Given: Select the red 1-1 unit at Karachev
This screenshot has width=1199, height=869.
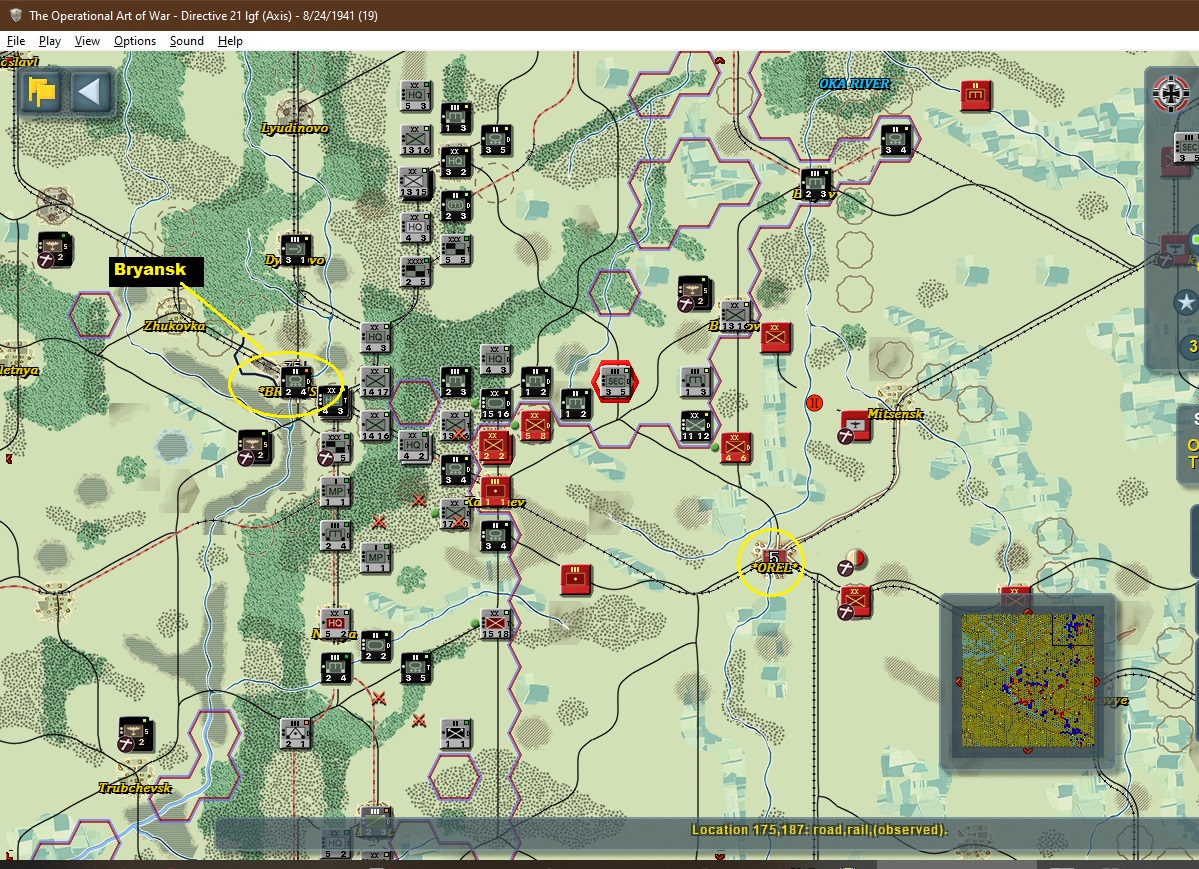Looking at the screenshot, I should [495, 491].
